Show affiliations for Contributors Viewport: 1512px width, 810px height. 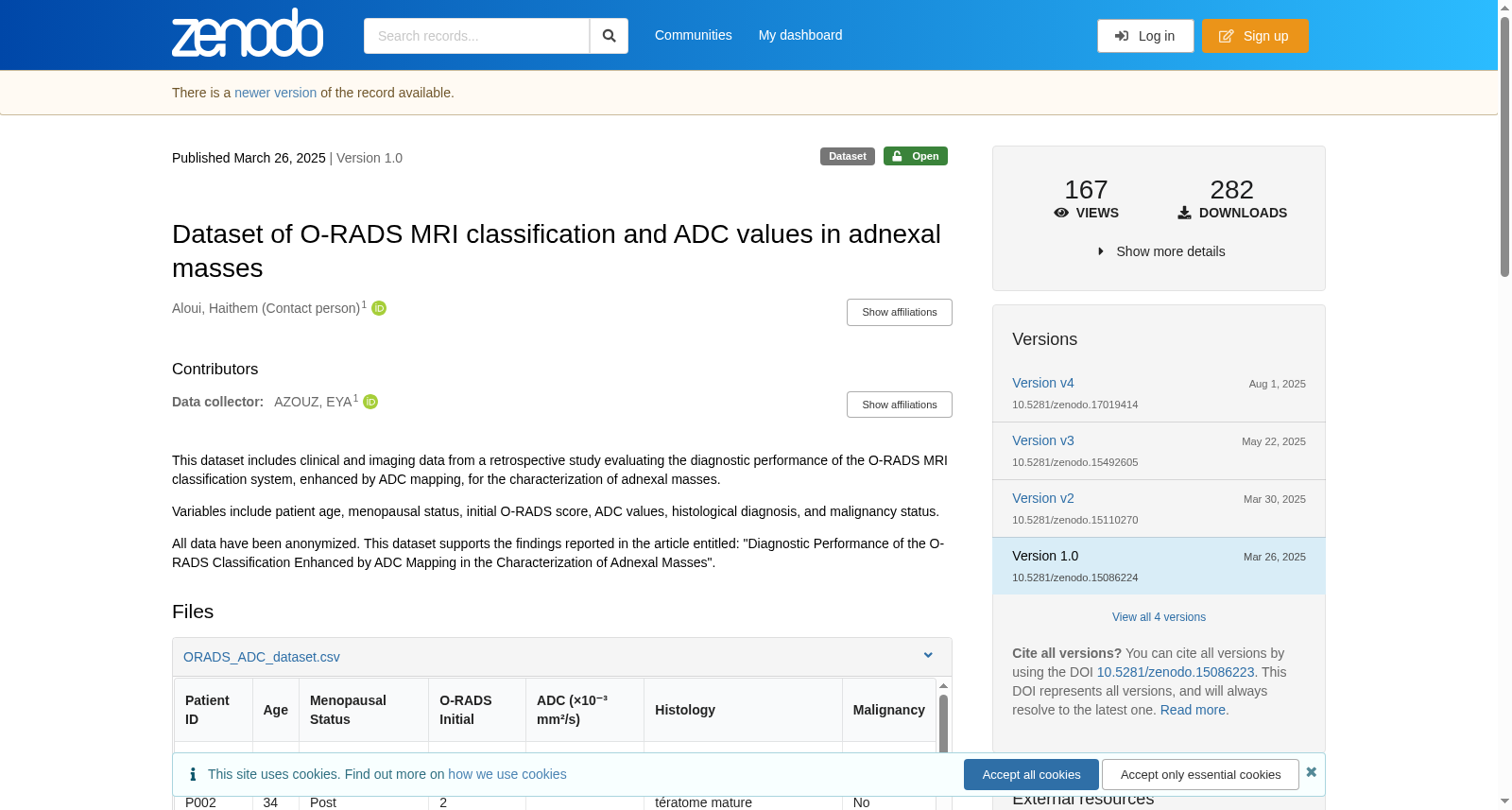click(900, 405)
